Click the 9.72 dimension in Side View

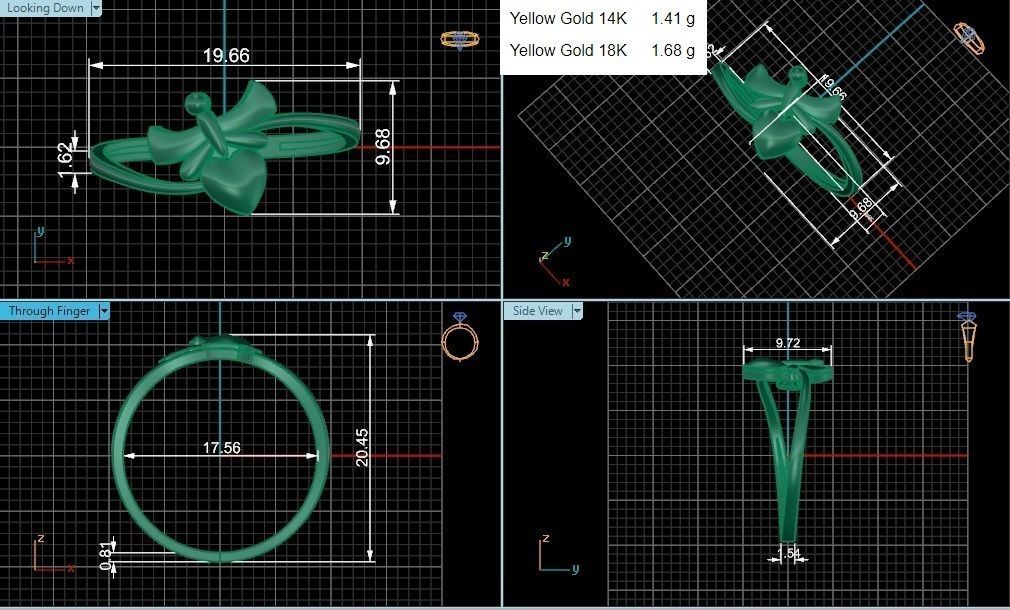pyautogui.click(x=788, y=343)
